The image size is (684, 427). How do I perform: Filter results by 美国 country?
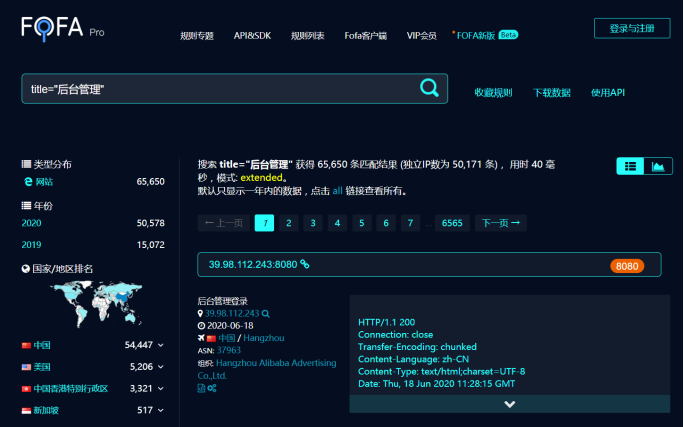coord(42,367)
